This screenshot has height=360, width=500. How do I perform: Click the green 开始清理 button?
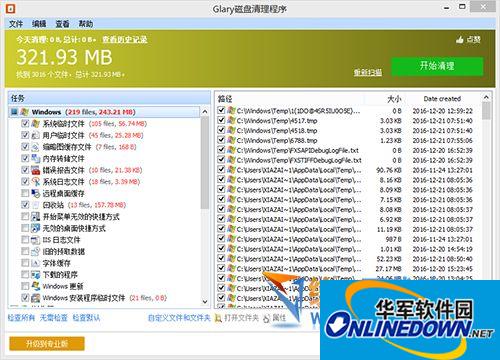point(437,66)
